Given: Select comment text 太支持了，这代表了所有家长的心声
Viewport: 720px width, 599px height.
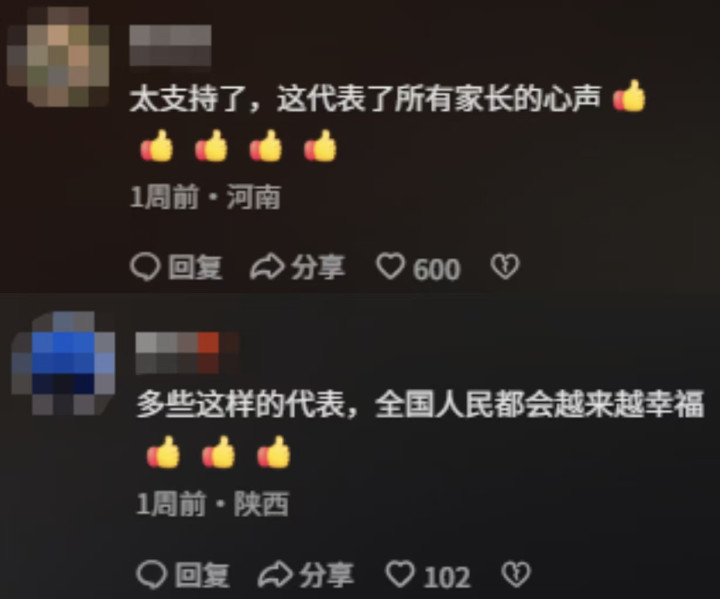Looking at the screenshot, I should (365, 99).
